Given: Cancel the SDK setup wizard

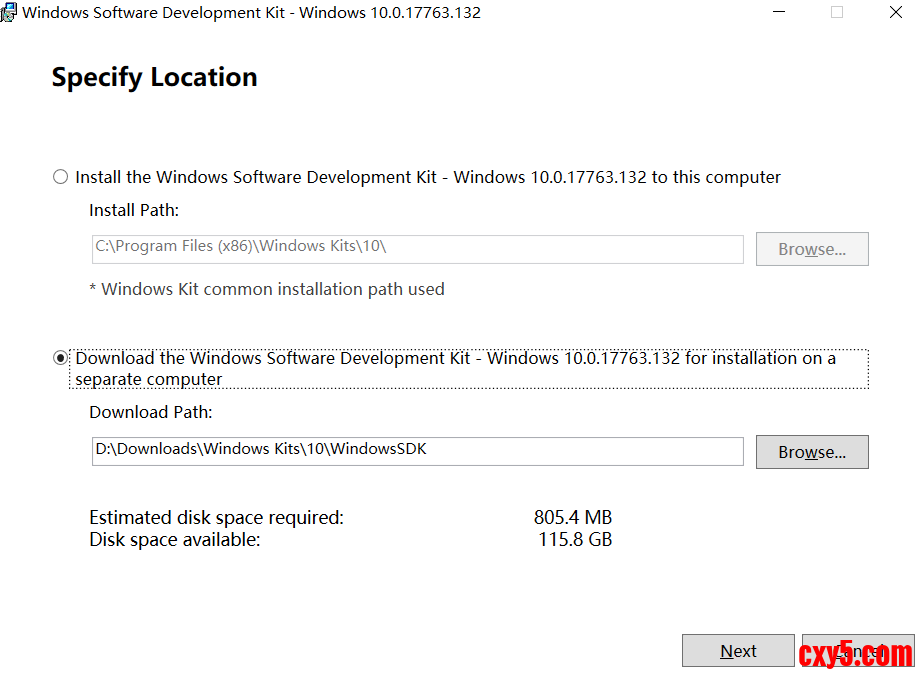Looking at the screenshot, I should (857, 651).
